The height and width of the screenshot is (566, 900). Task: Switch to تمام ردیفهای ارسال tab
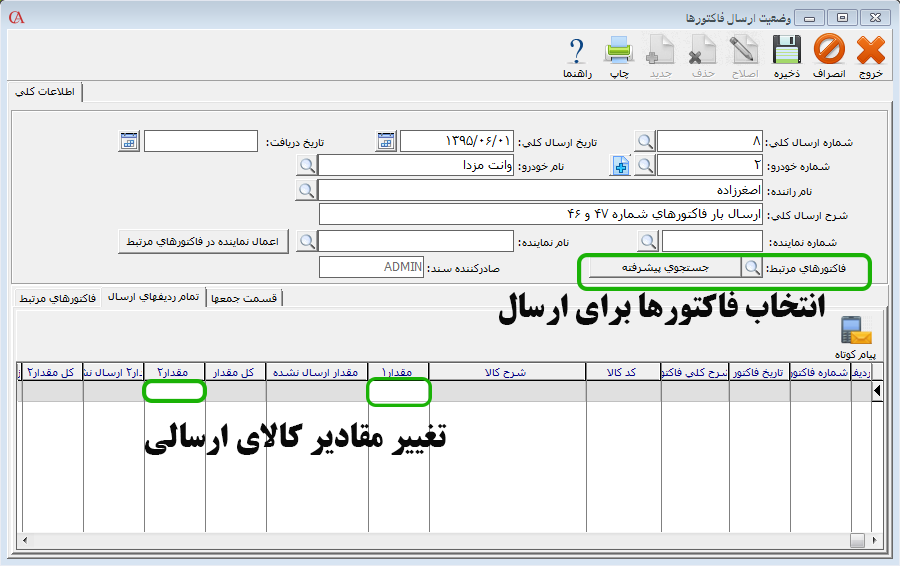pos(153,297)
